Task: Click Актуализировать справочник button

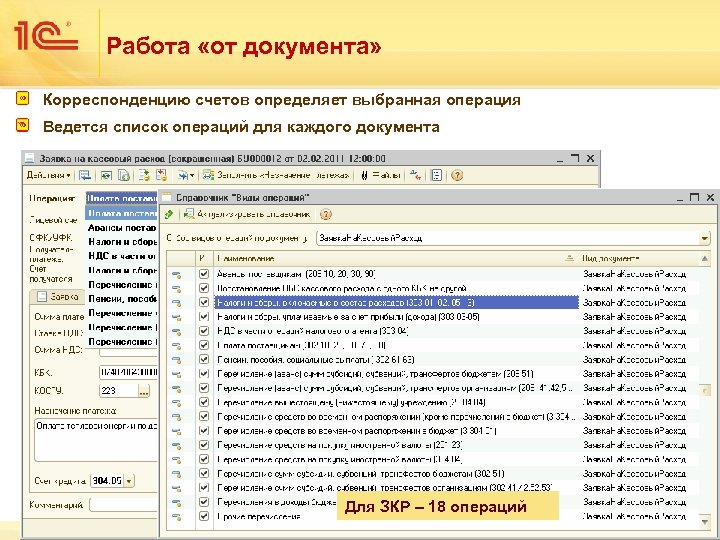Action: point(248,214)
